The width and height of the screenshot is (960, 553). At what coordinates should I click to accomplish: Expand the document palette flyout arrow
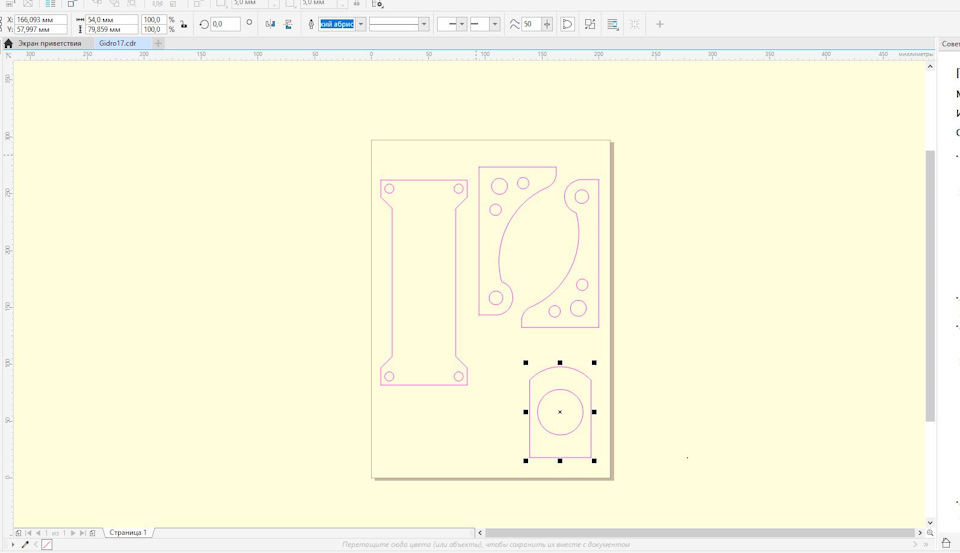click(13, 544)
